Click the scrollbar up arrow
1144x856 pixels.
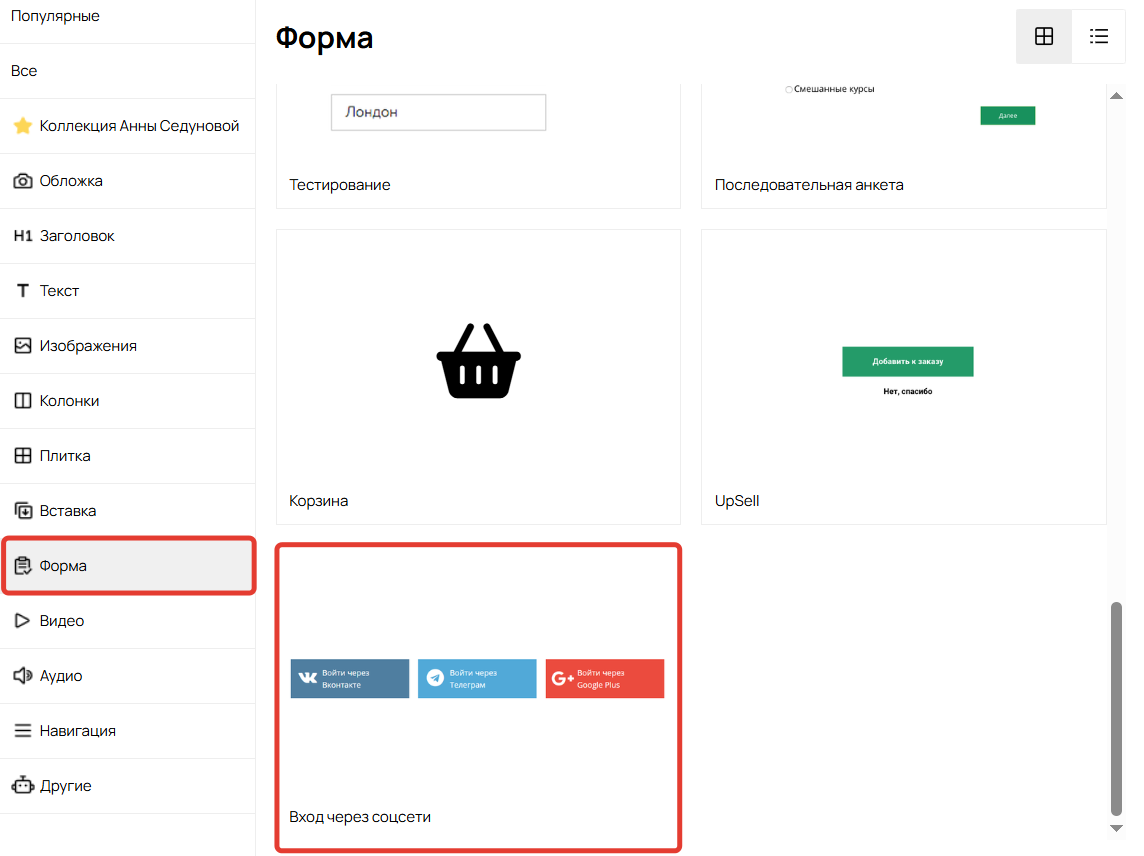click(x=1117, y=96)
